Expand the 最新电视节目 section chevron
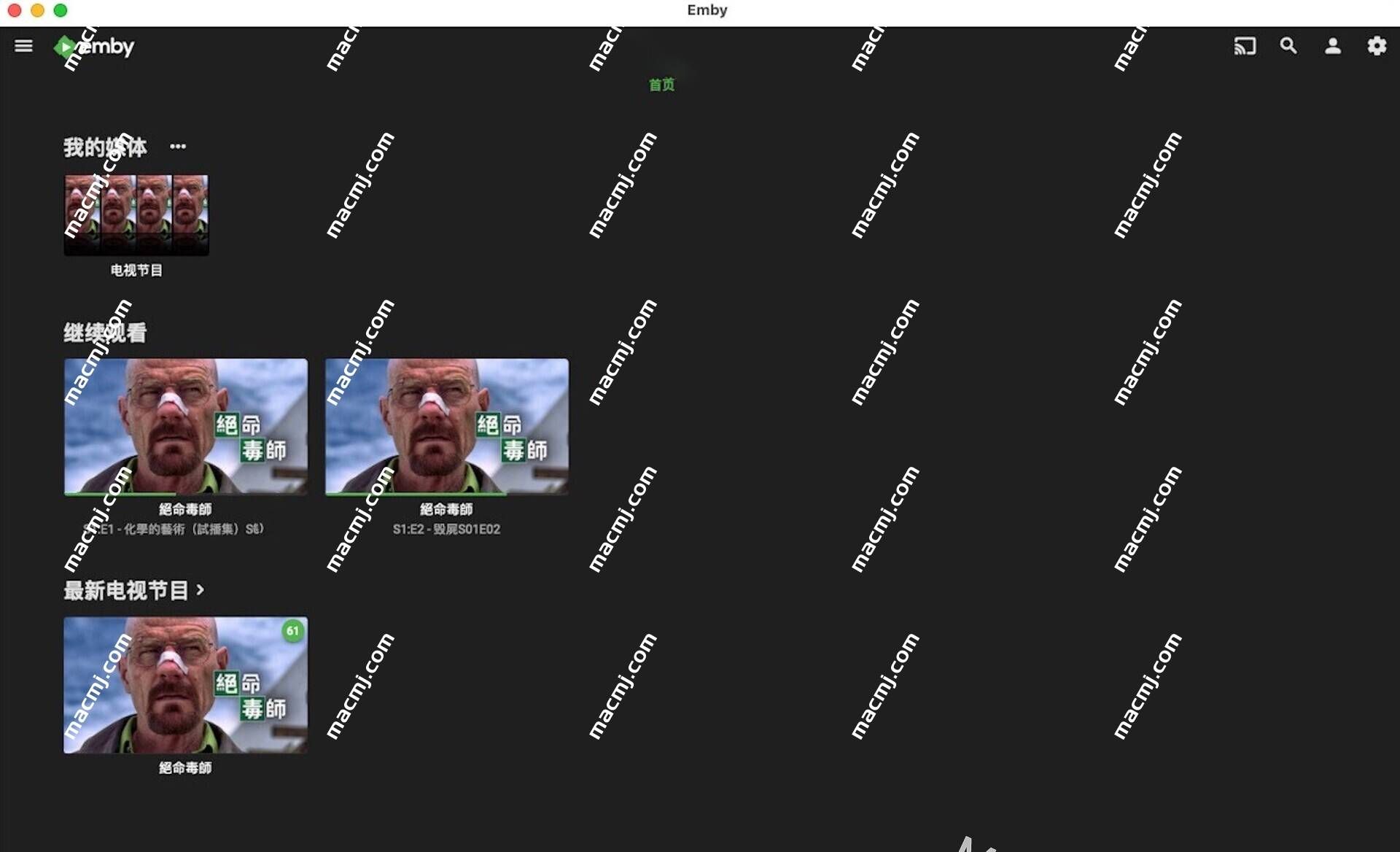1400x852 pixels. pyautogui.click(x=201, y=589)
